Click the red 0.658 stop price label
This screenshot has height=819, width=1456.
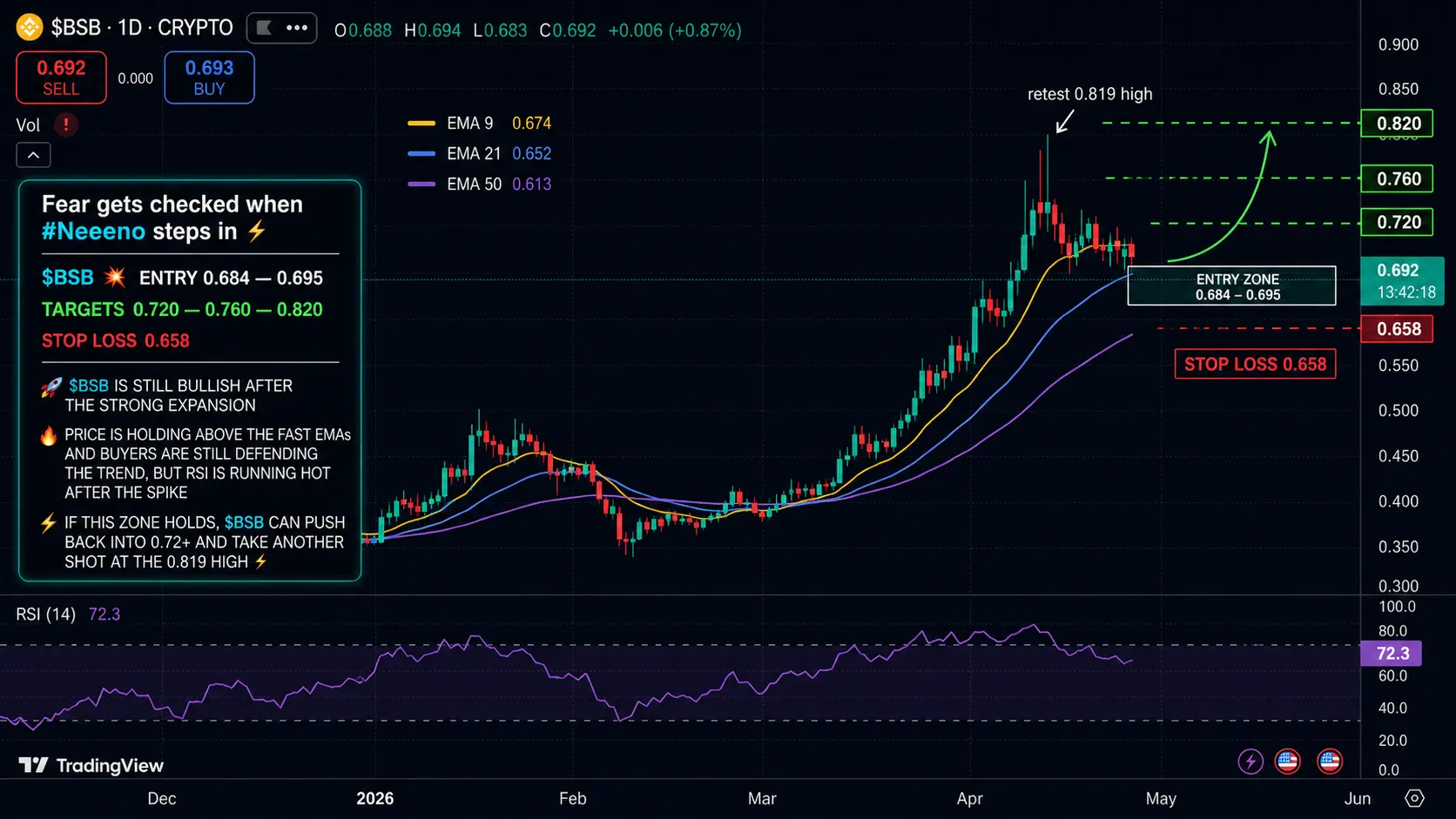(1399, 329)
